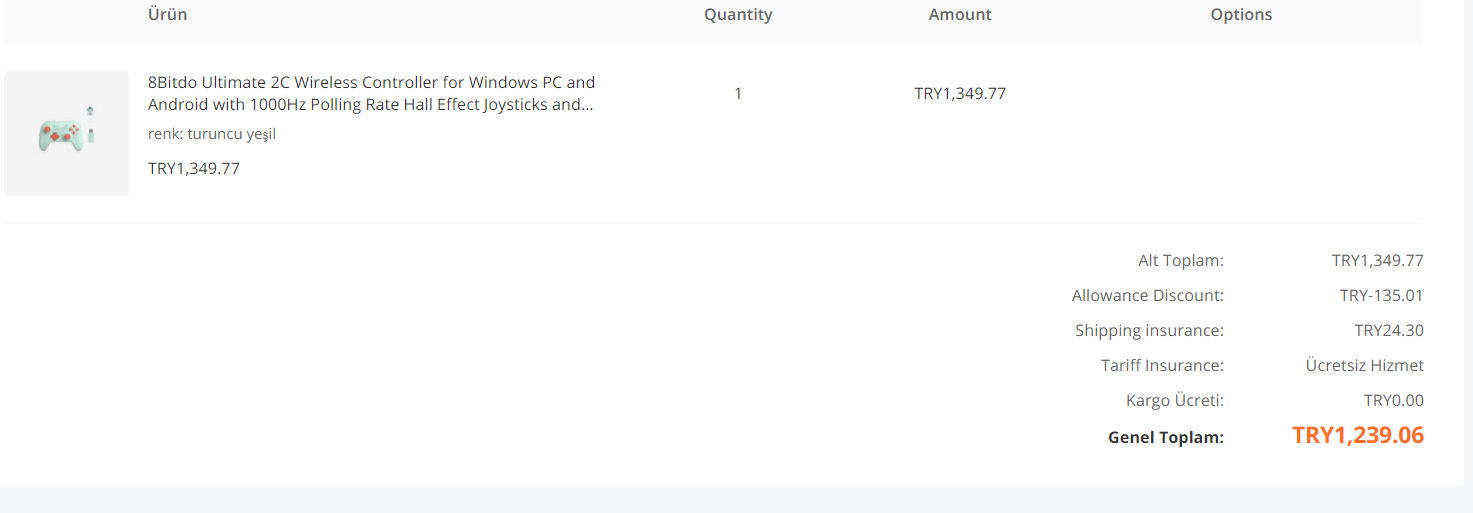Open the 8Bitdo Ultimate 2C Wireless Controller title

(x=371, y=93)
